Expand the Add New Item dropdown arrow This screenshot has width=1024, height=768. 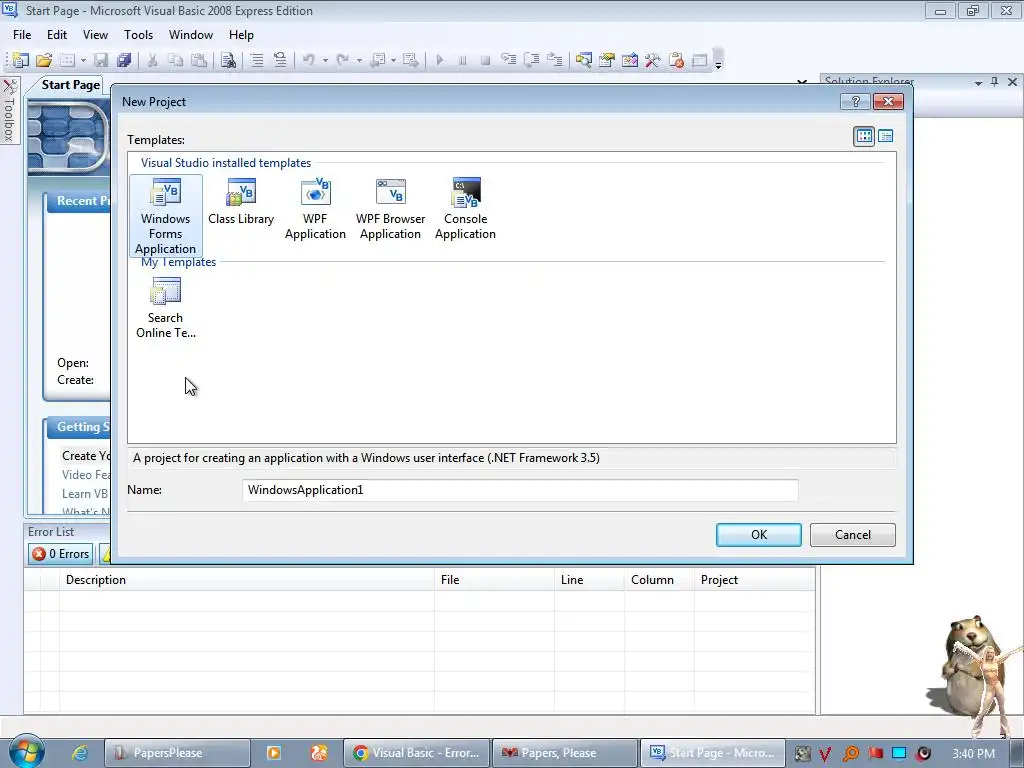tap(83, 60)
